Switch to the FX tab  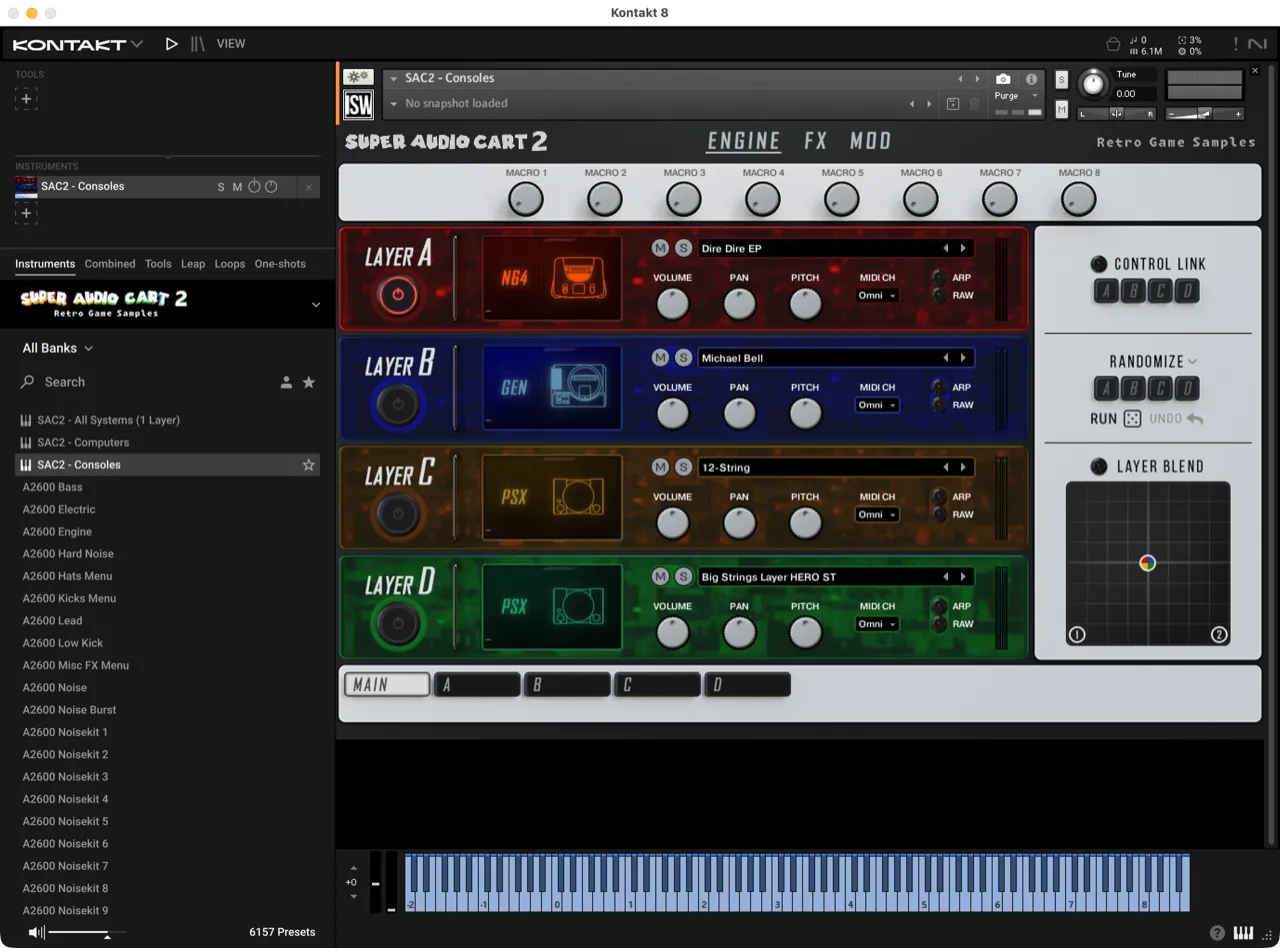tap(815, 140)
